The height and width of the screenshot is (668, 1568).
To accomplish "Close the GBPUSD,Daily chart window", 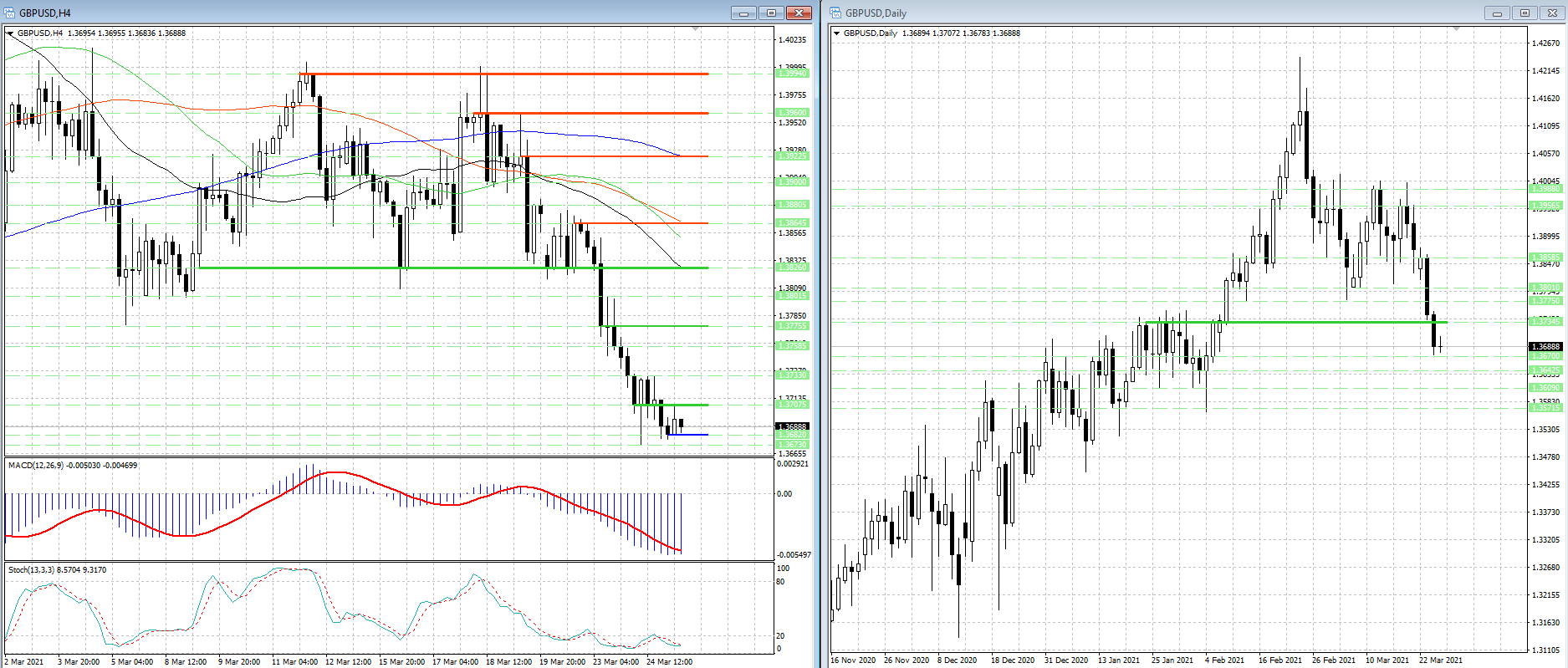I will [x=1552, y=13].
